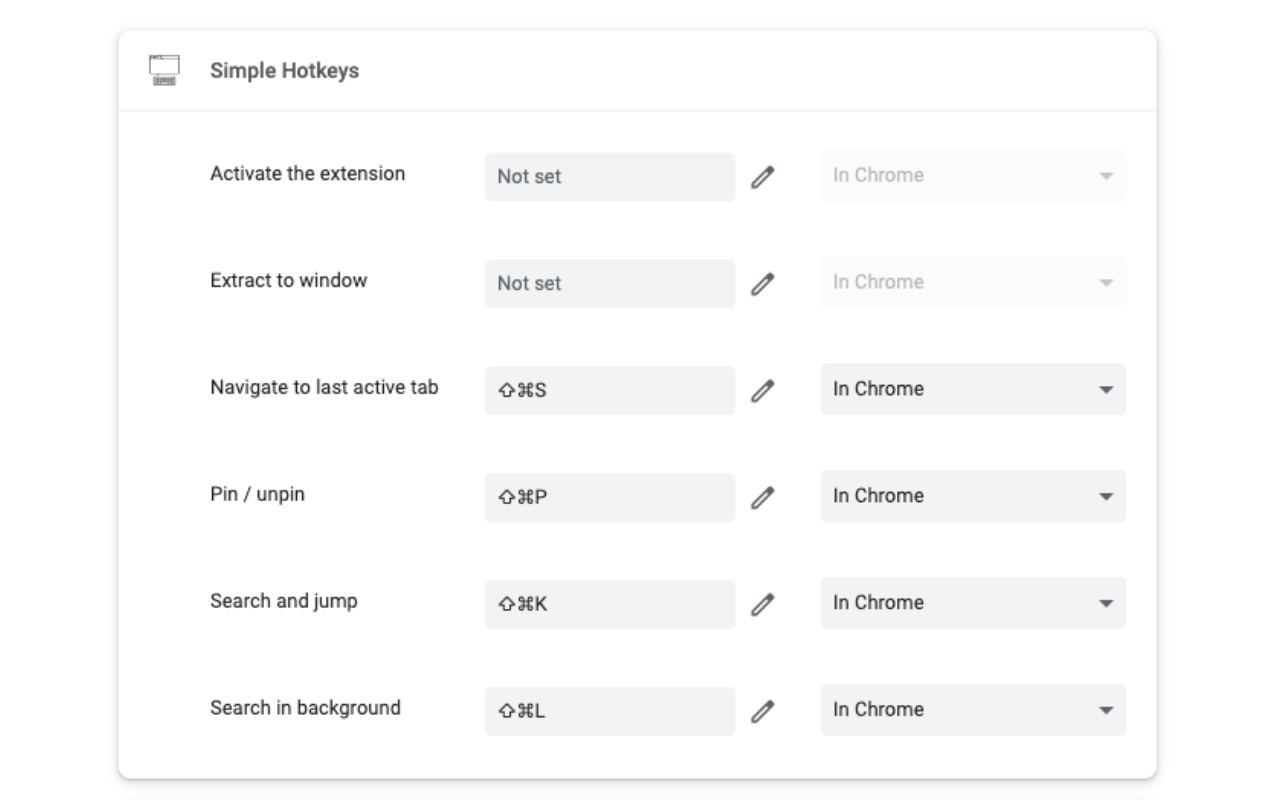
Task: Click the edit pencil for Navigate to last active tab
Action: (763, 389)
